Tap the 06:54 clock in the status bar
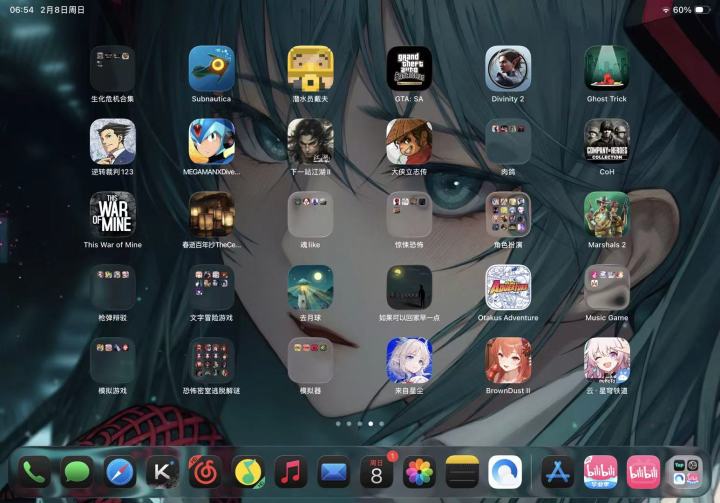720x503 pixels. pos(22,10)
